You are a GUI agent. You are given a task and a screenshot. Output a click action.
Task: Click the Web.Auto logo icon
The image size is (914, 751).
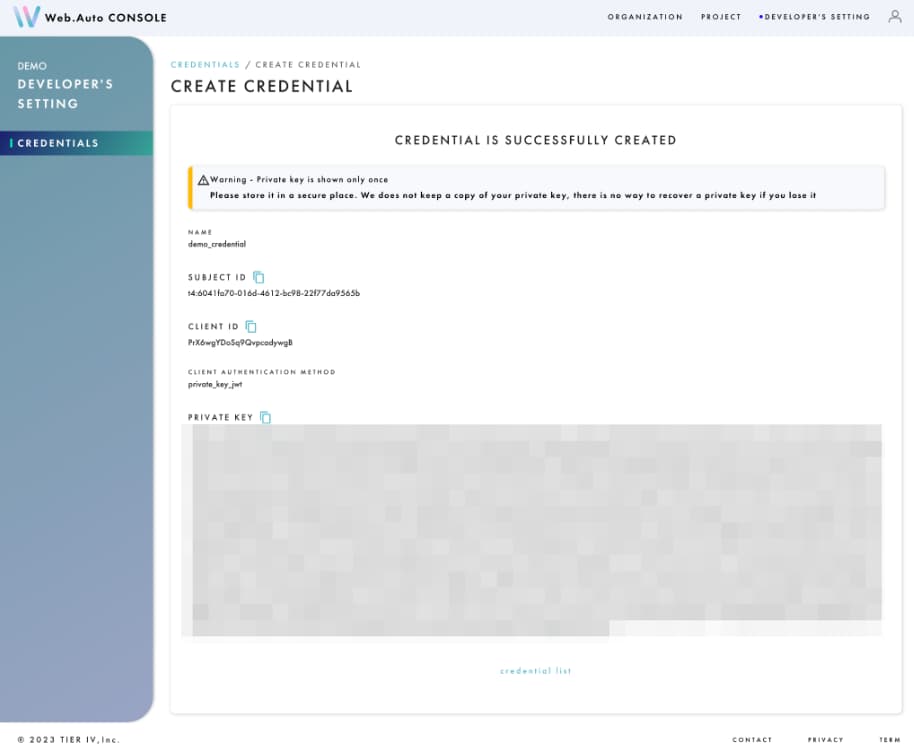pos(25,16)
